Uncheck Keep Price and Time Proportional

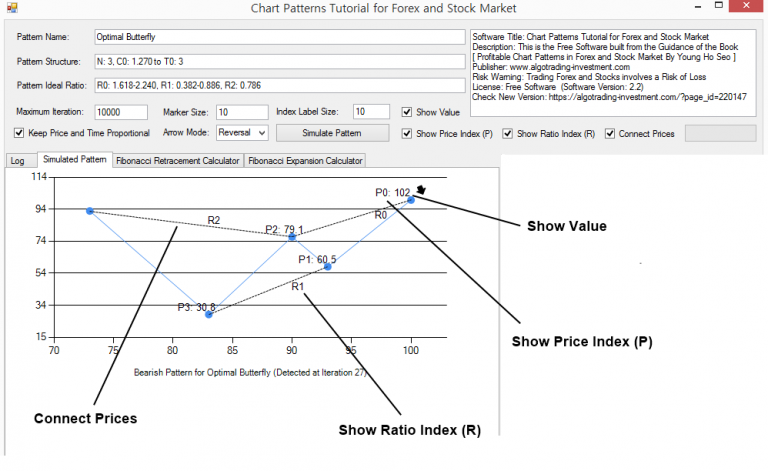(19, 133)
